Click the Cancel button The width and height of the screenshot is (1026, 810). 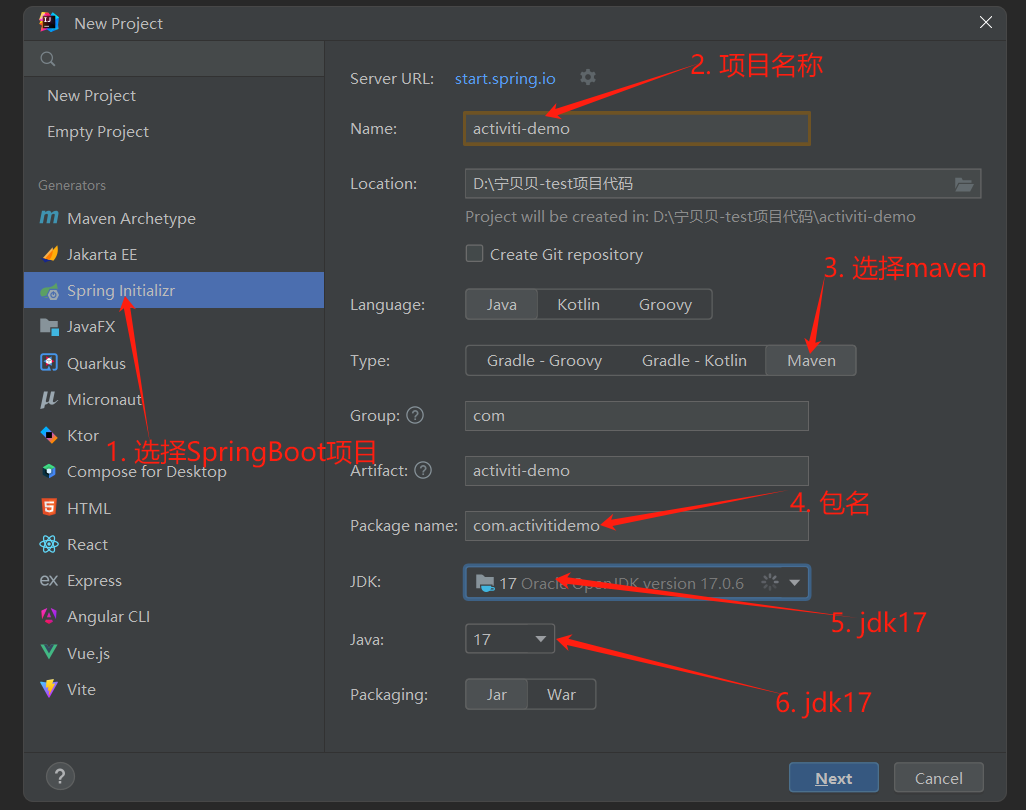tap(938, 778)
